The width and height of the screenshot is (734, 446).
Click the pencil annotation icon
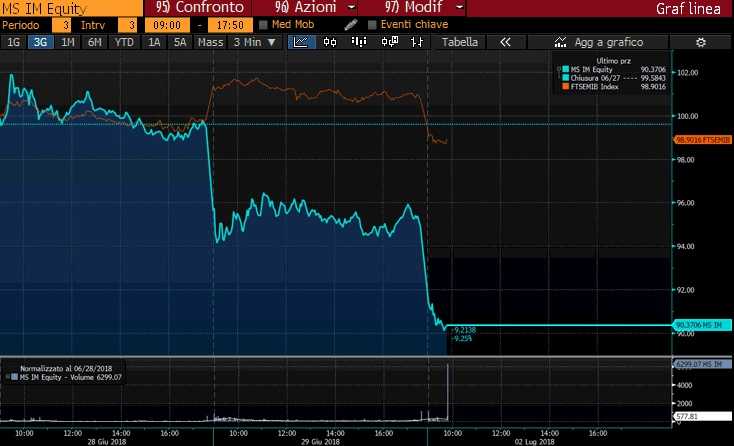click(x=351, y=25)
